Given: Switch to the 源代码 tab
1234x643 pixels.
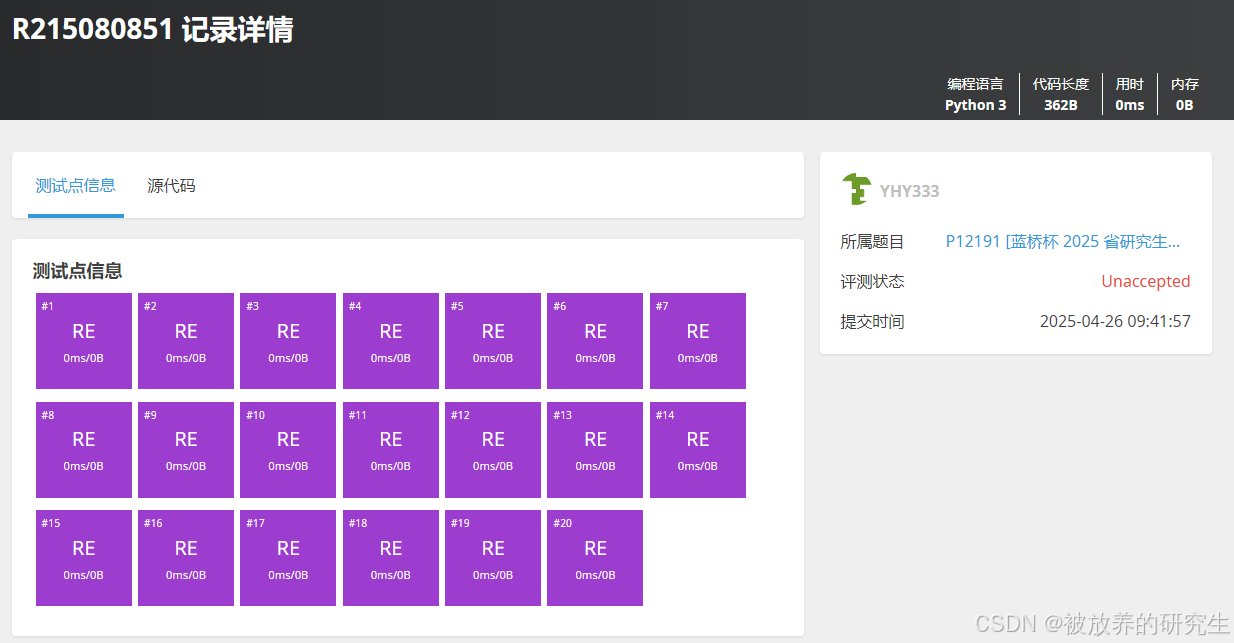Looking at the screenshot, I should (x=171, y=185).
